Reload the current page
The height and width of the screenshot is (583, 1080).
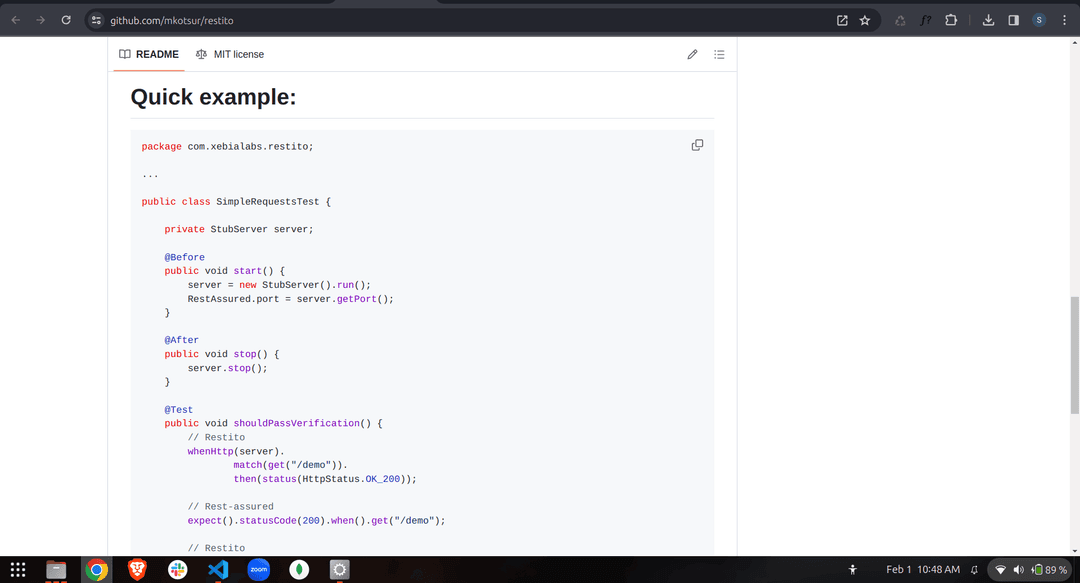66,20
